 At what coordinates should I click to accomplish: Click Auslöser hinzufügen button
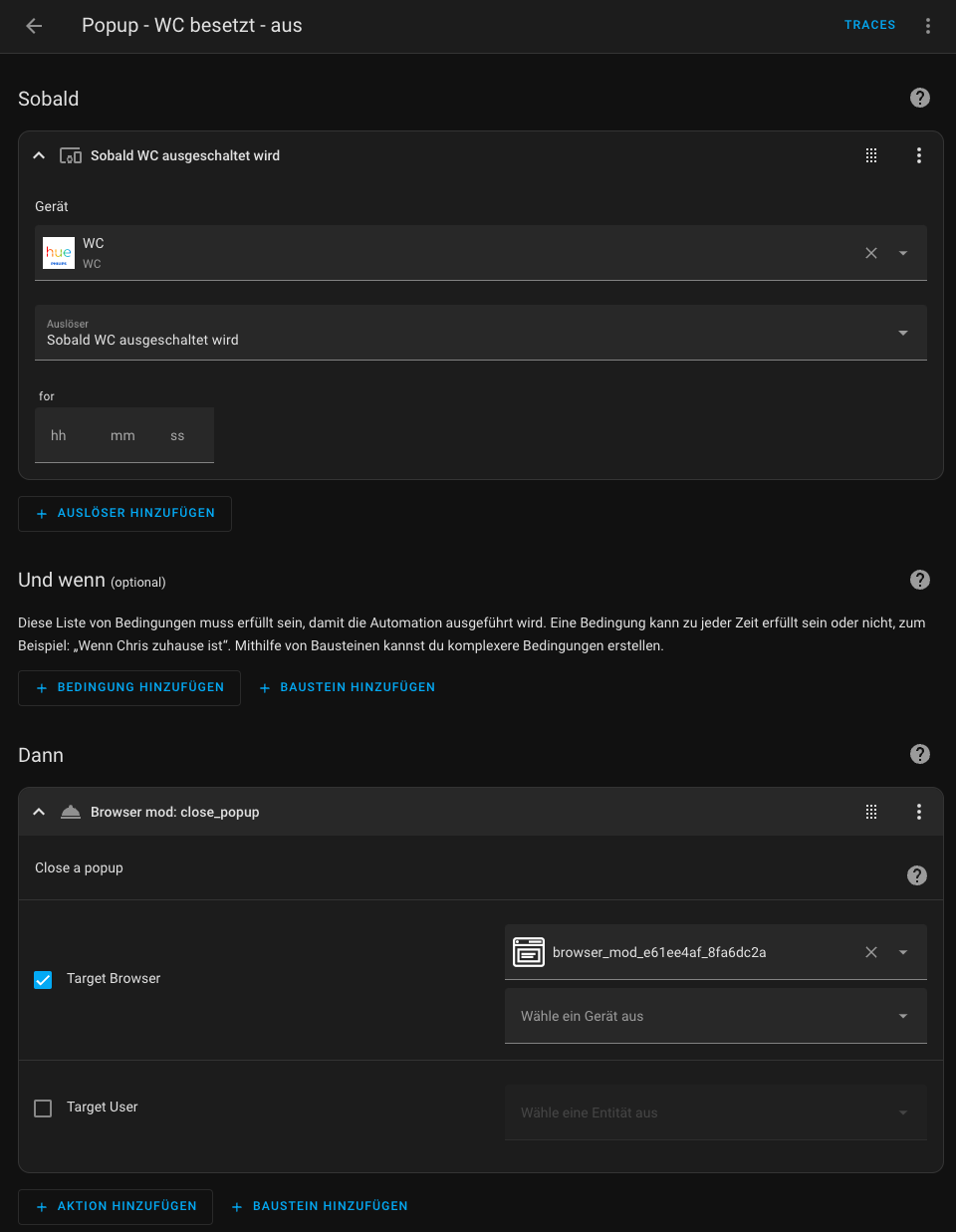tap(124, 514)
